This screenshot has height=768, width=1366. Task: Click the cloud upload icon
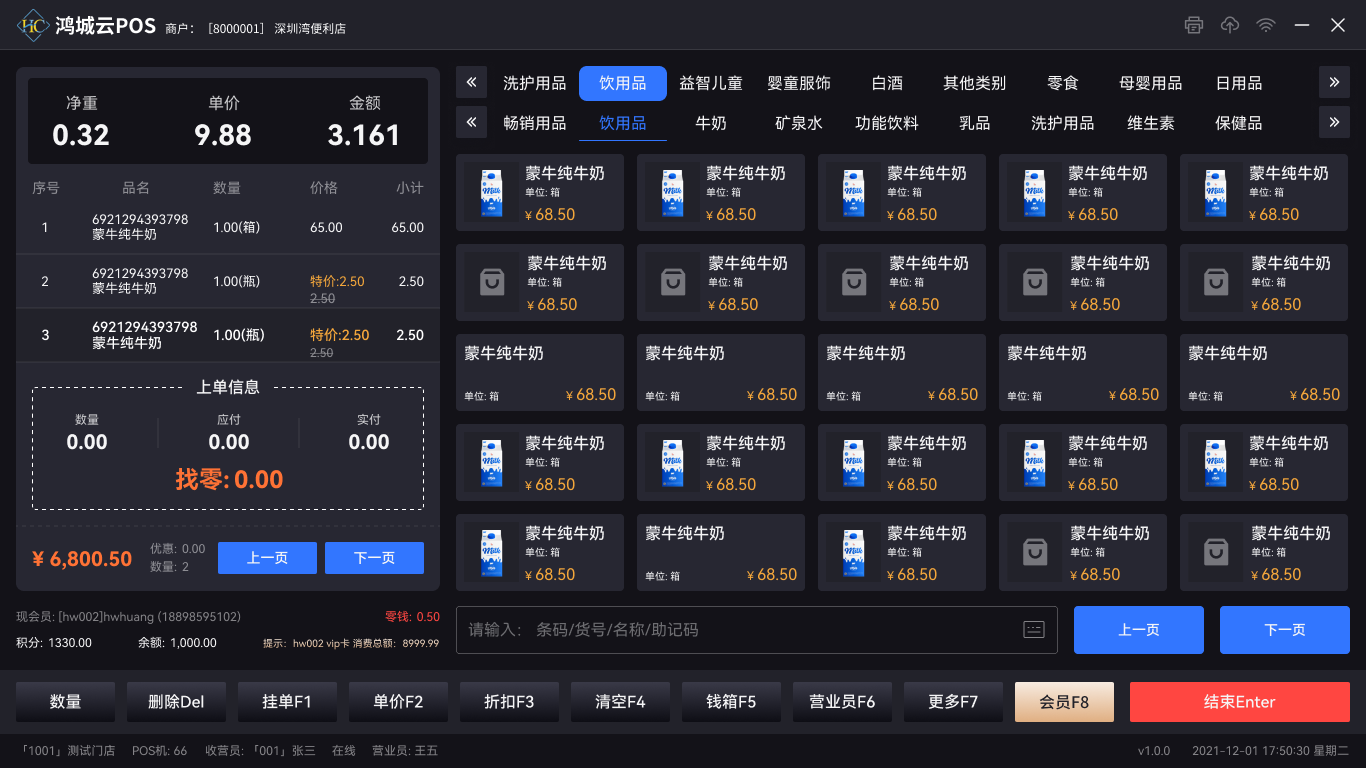pos(1230,25)
